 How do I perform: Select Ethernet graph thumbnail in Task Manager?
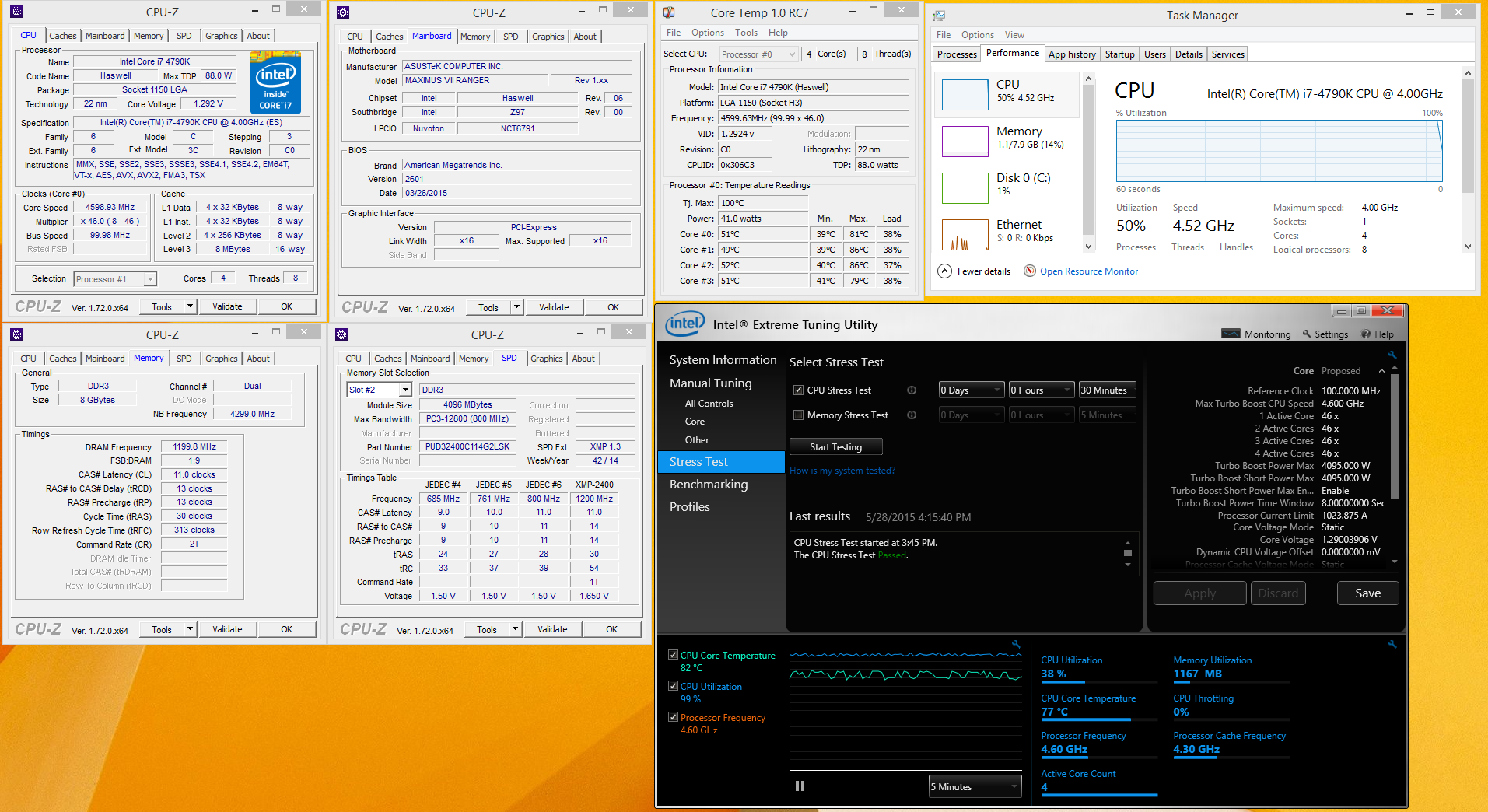[965, 234]
